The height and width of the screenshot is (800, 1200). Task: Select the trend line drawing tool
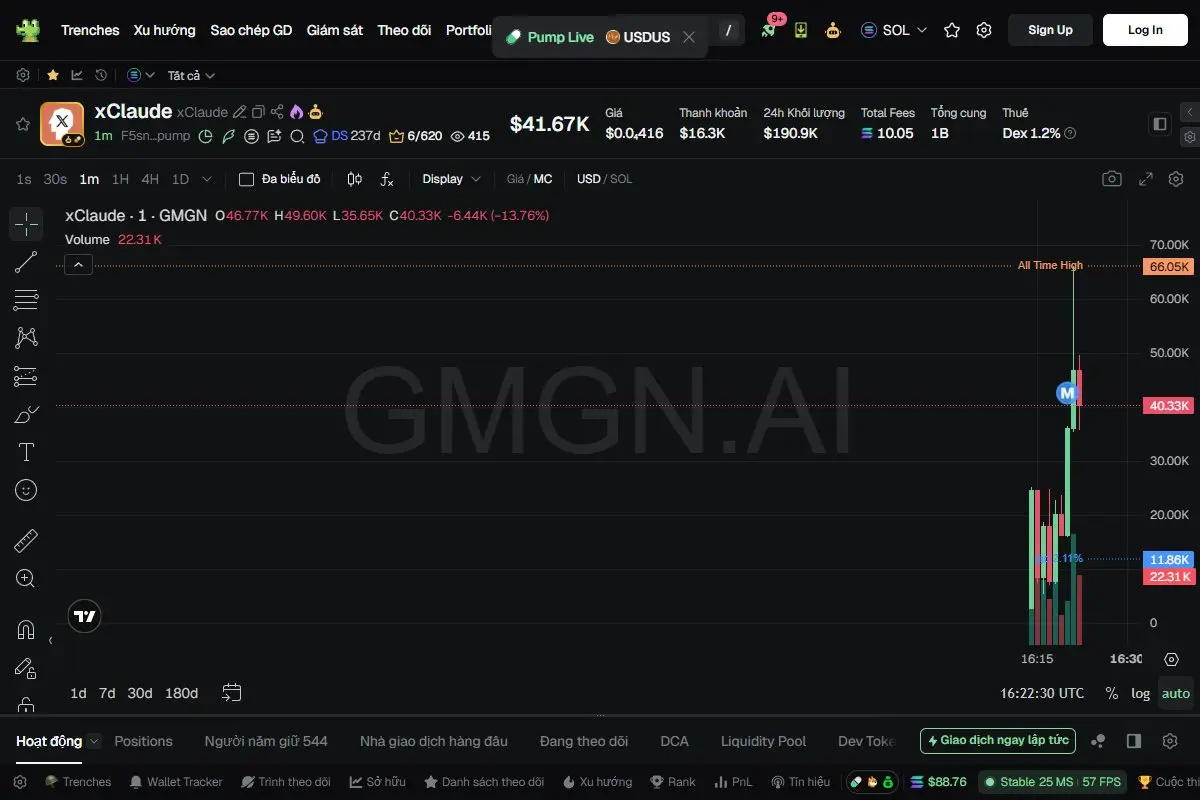point(26,263)
